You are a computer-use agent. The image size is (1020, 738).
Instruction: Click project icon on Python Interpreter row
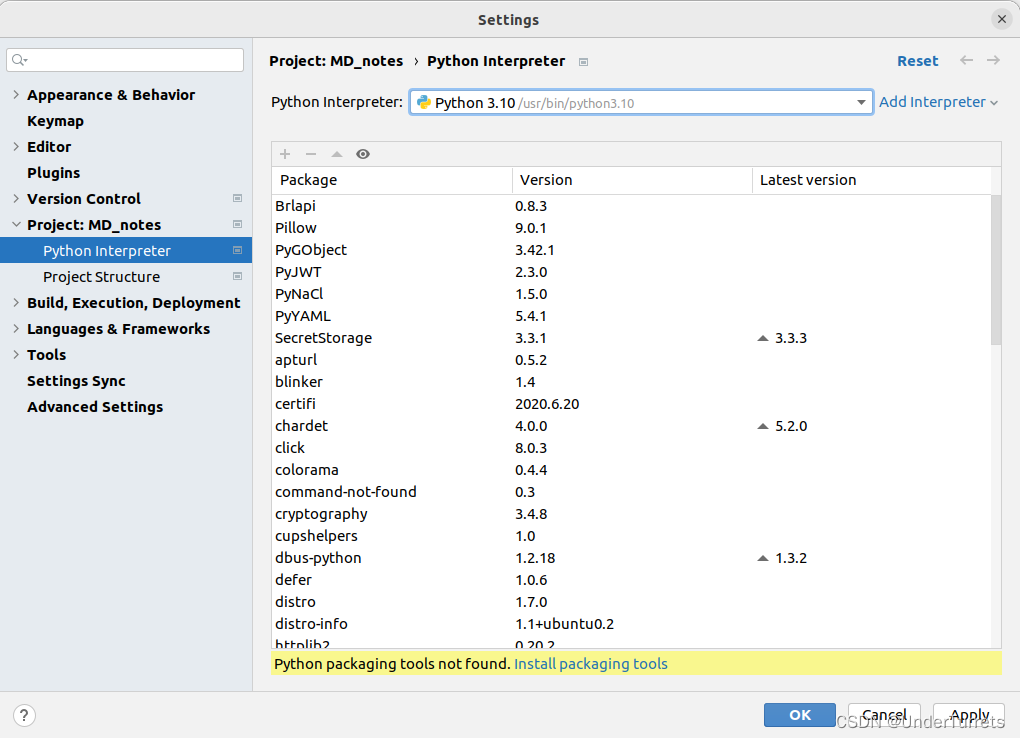point(237,251)
